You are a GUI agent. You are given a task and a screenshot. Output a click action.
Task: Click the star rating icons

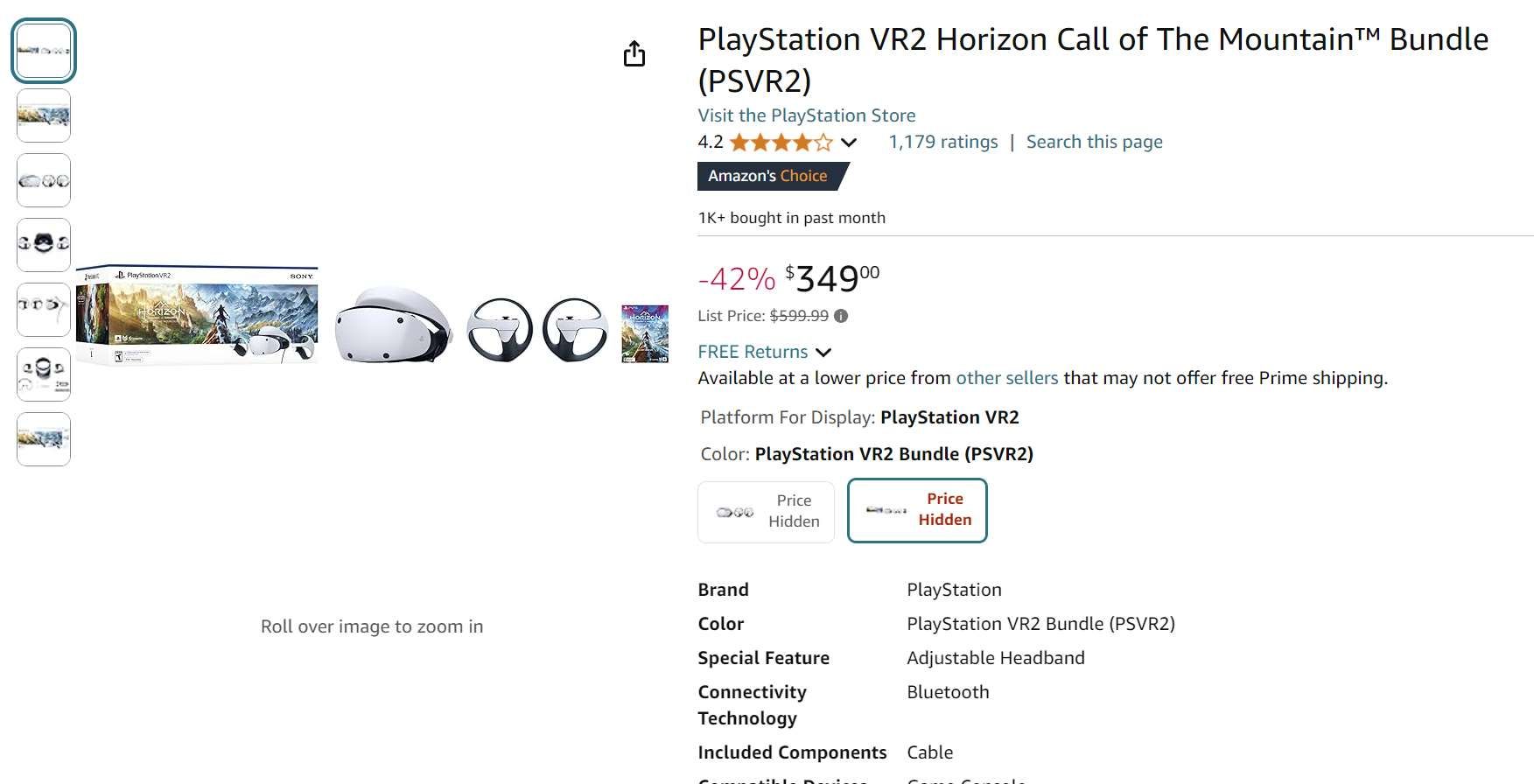pyautogui.click(x=781, y=142)
